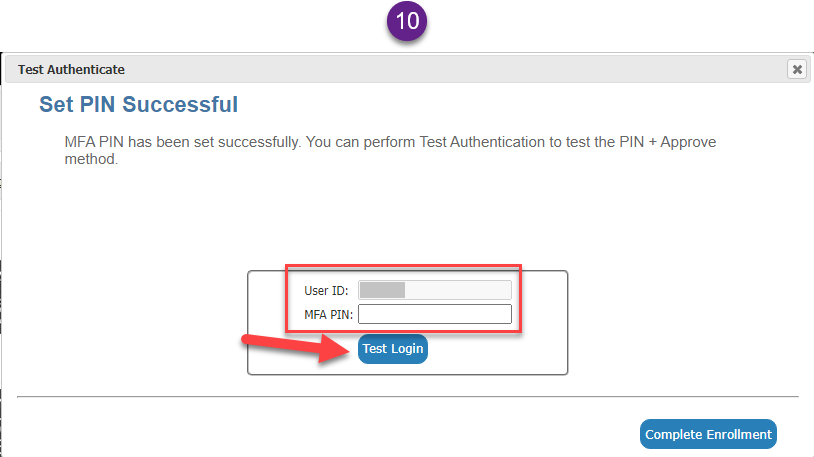814x457 pixels.
Task: Select the step 10 purple badge
Action: pyautogui.click(x=406, y=20)
